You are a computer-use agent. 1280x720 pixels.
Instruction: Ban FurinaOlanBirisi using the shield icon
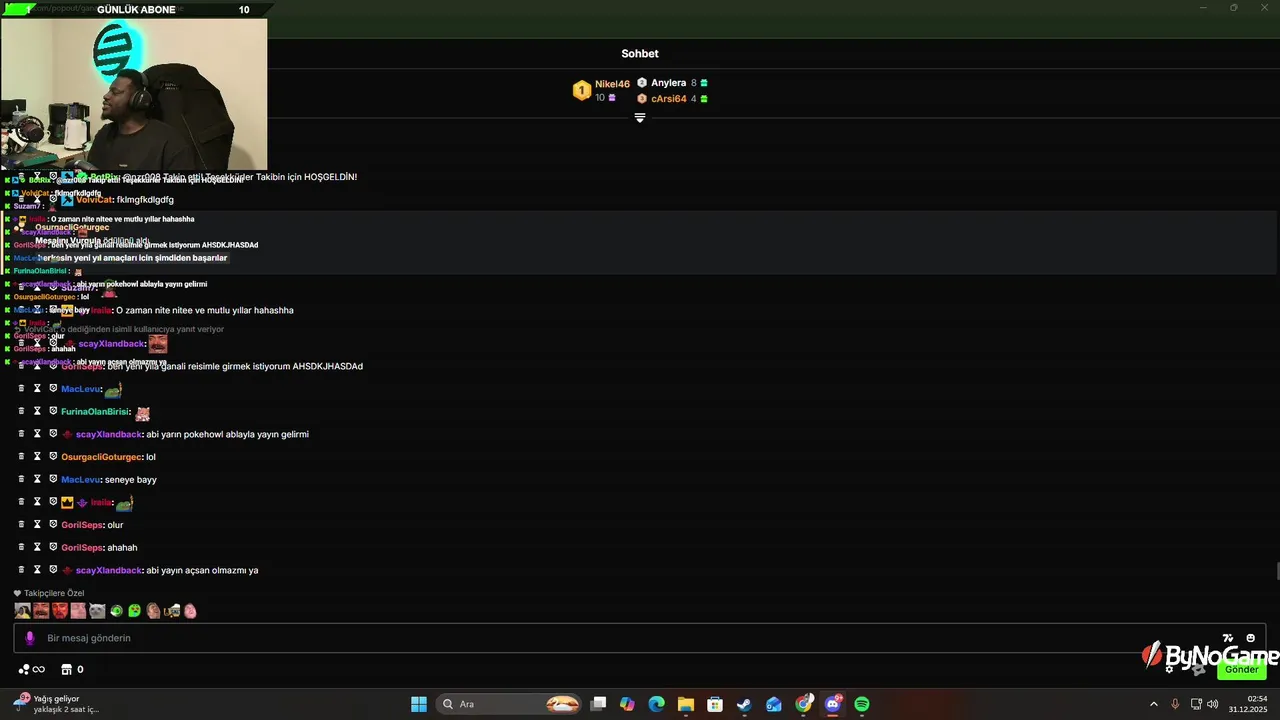[x=53, y=411]
